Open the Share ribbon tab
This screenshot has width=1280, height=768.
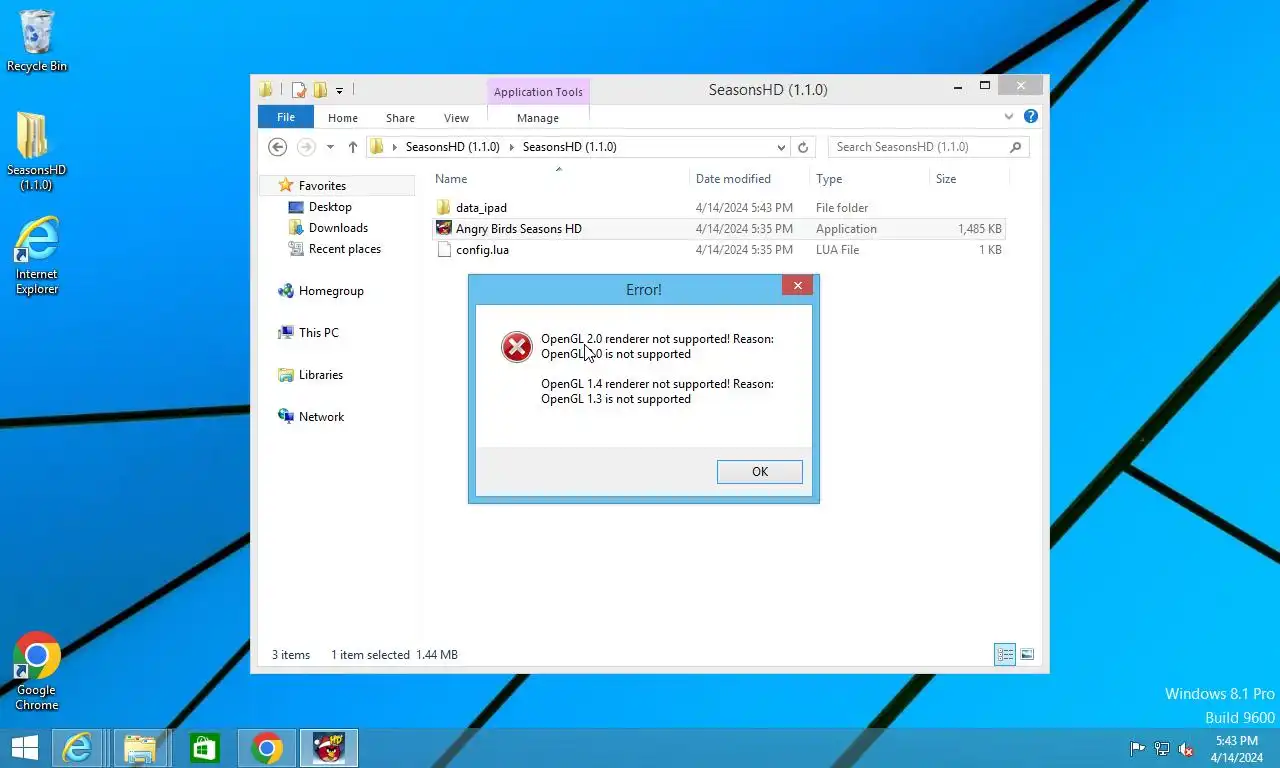pos(400,118)
